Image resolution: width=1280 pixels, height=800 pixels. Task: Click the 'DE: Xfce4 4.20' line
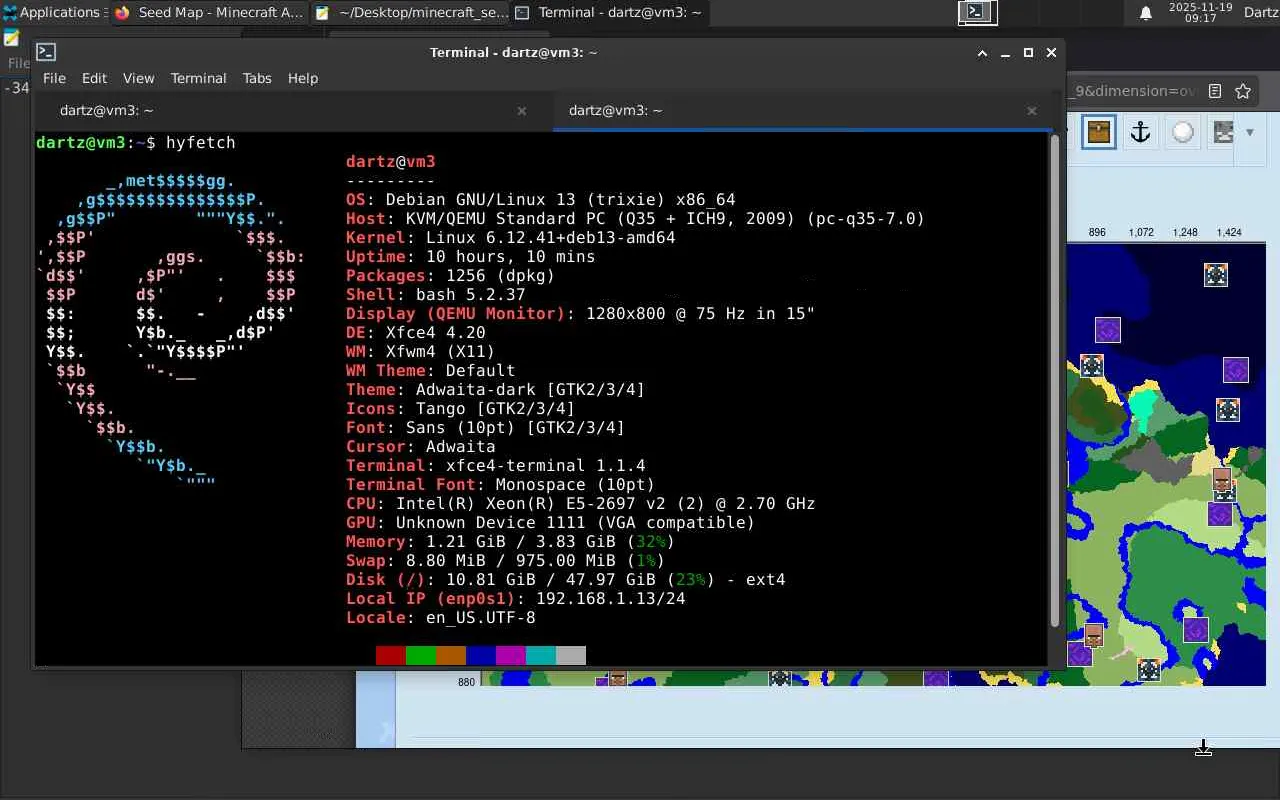tap(415, 333)
